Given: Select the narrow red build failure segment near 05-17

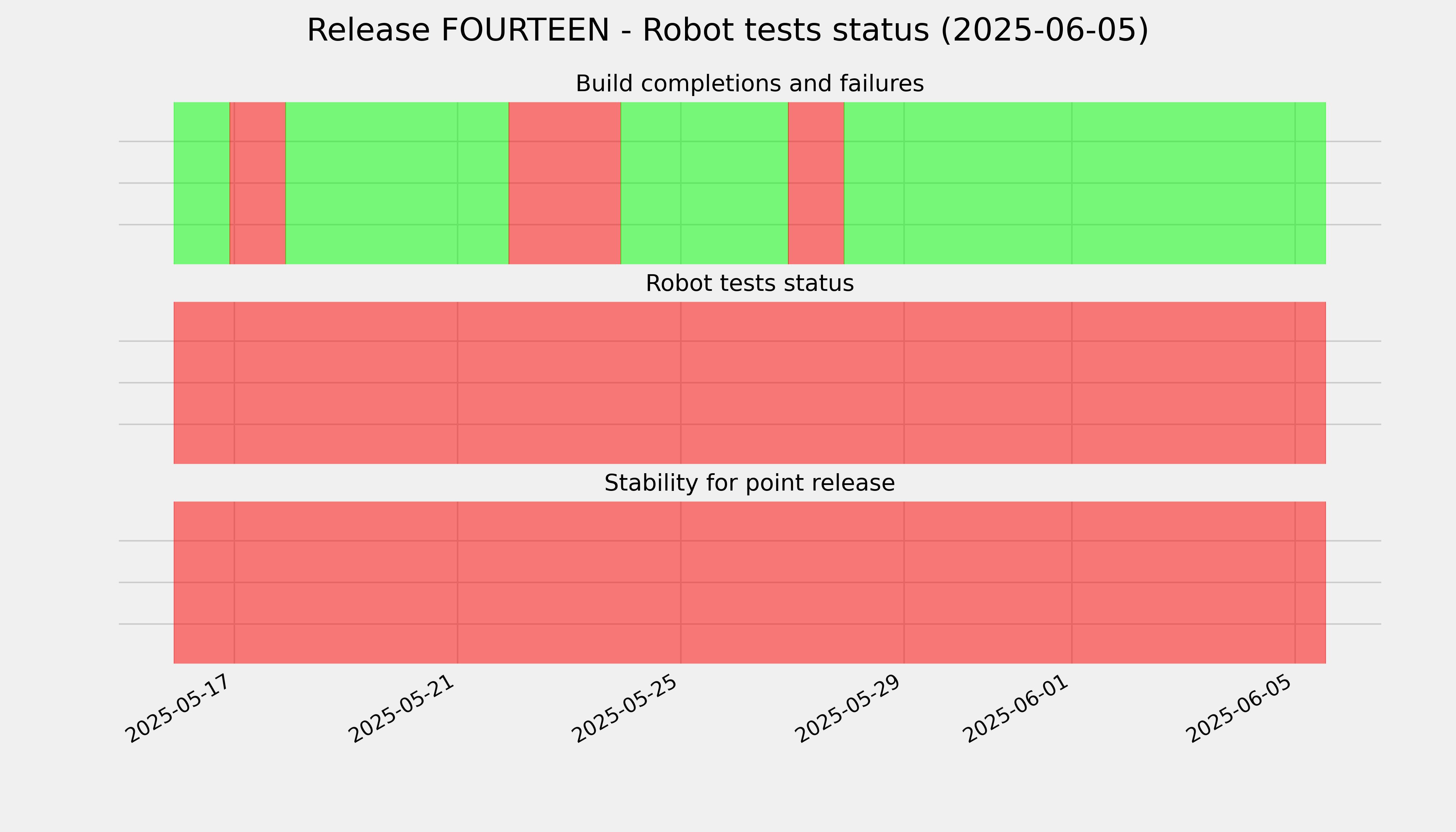Looking at the screenshot, I should tap(258, 183).
